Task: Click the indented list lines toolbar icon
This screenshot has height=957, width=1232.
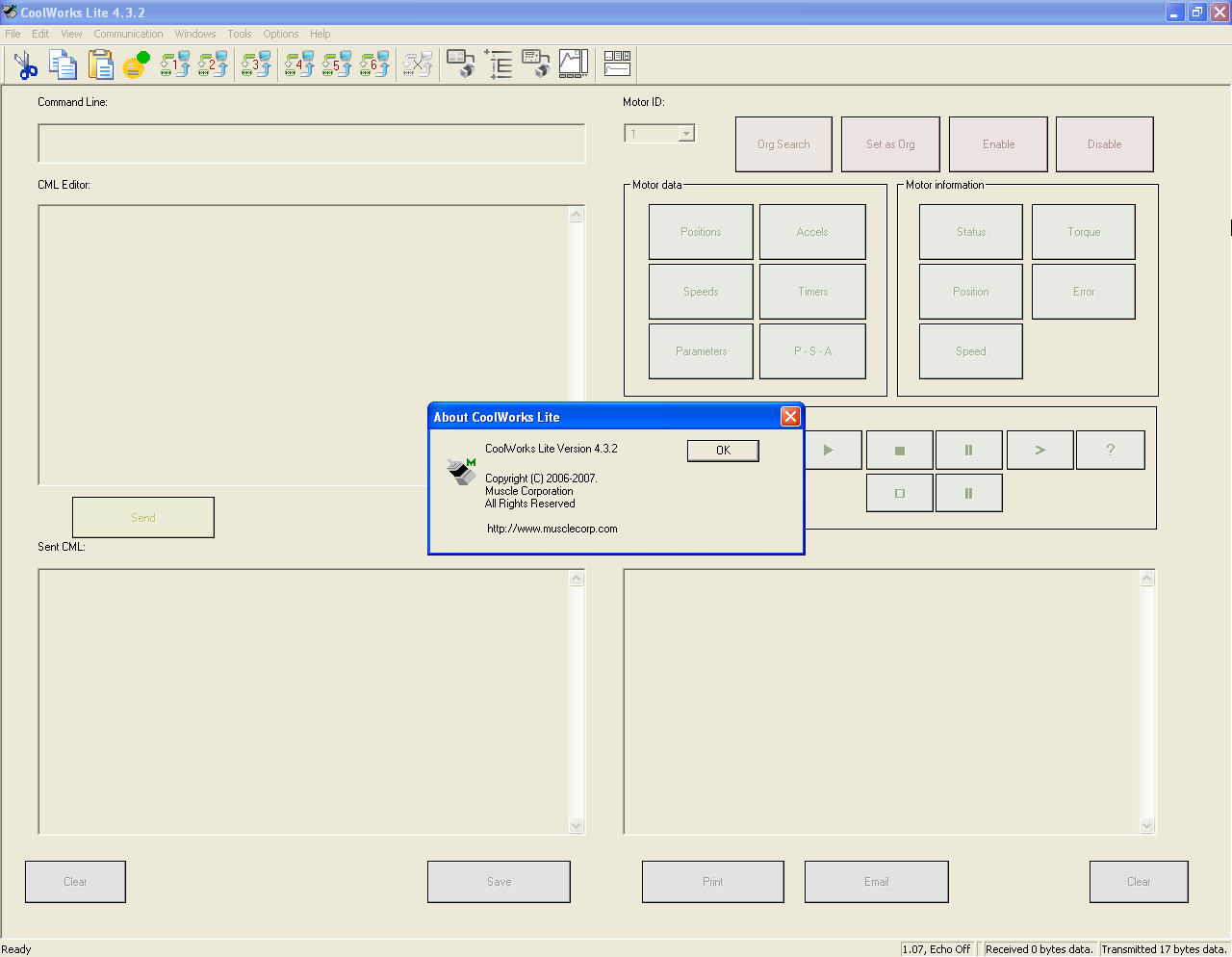Action: pos(499,65)
